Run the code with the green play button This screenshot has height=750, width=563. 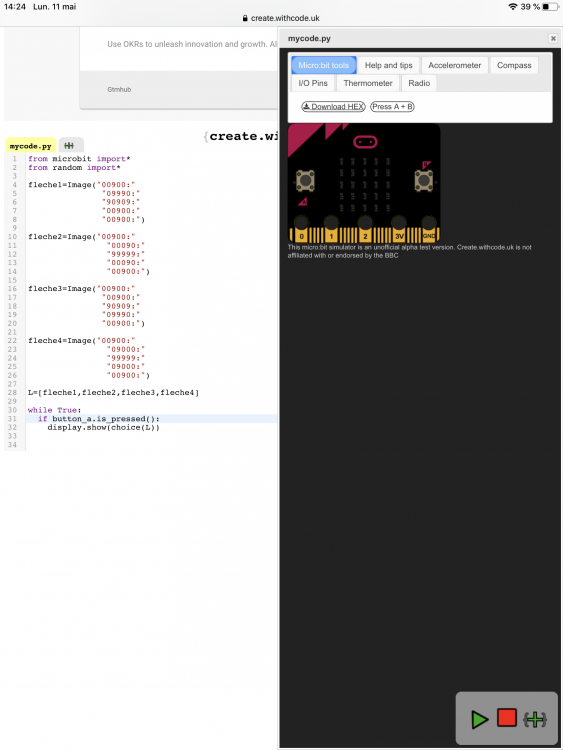479,719
